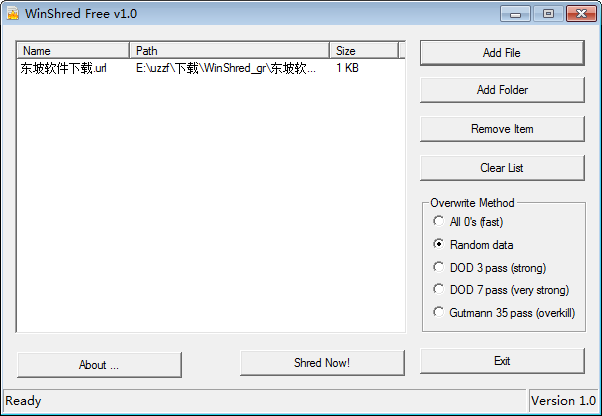Click the Add File button
This screenshot has width=602, height=416.
[x=502, y=53]
